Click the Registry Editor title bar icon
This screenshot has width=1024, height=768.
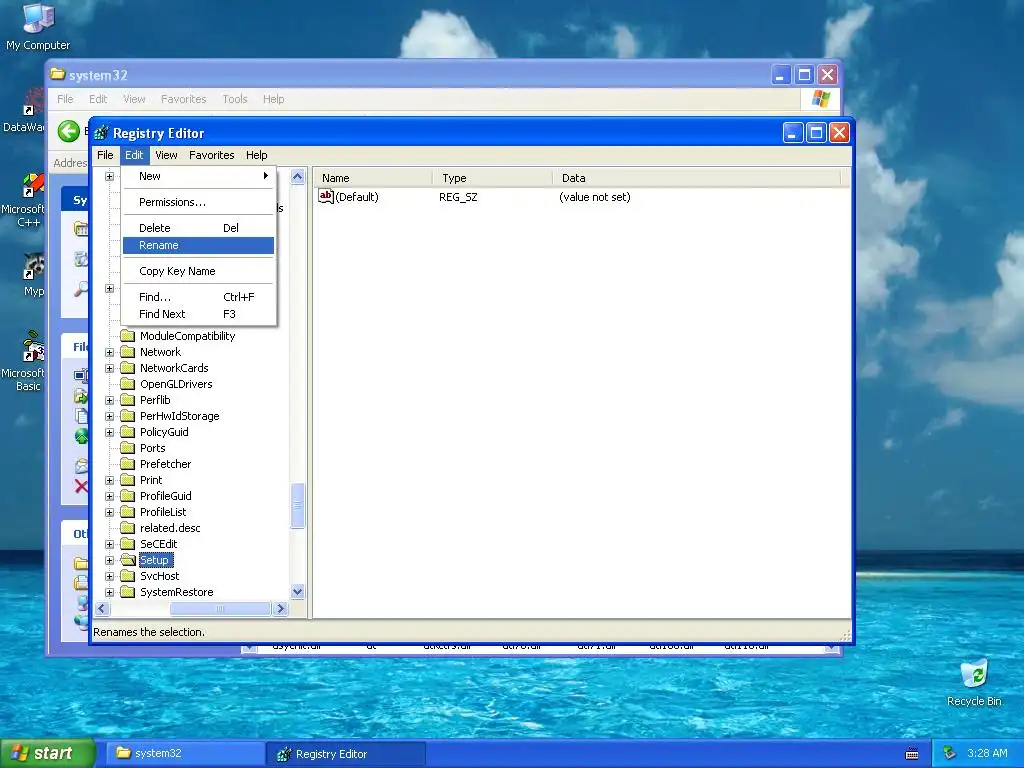coord(101,133)
